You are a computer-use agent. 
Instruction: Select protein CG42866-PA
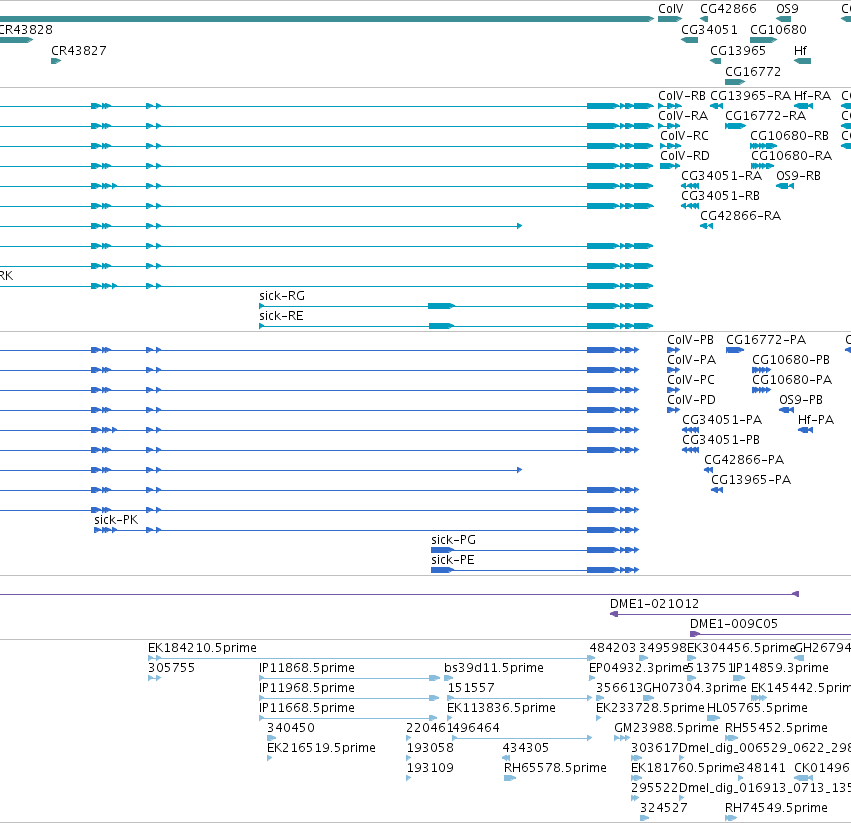[744, 460]
